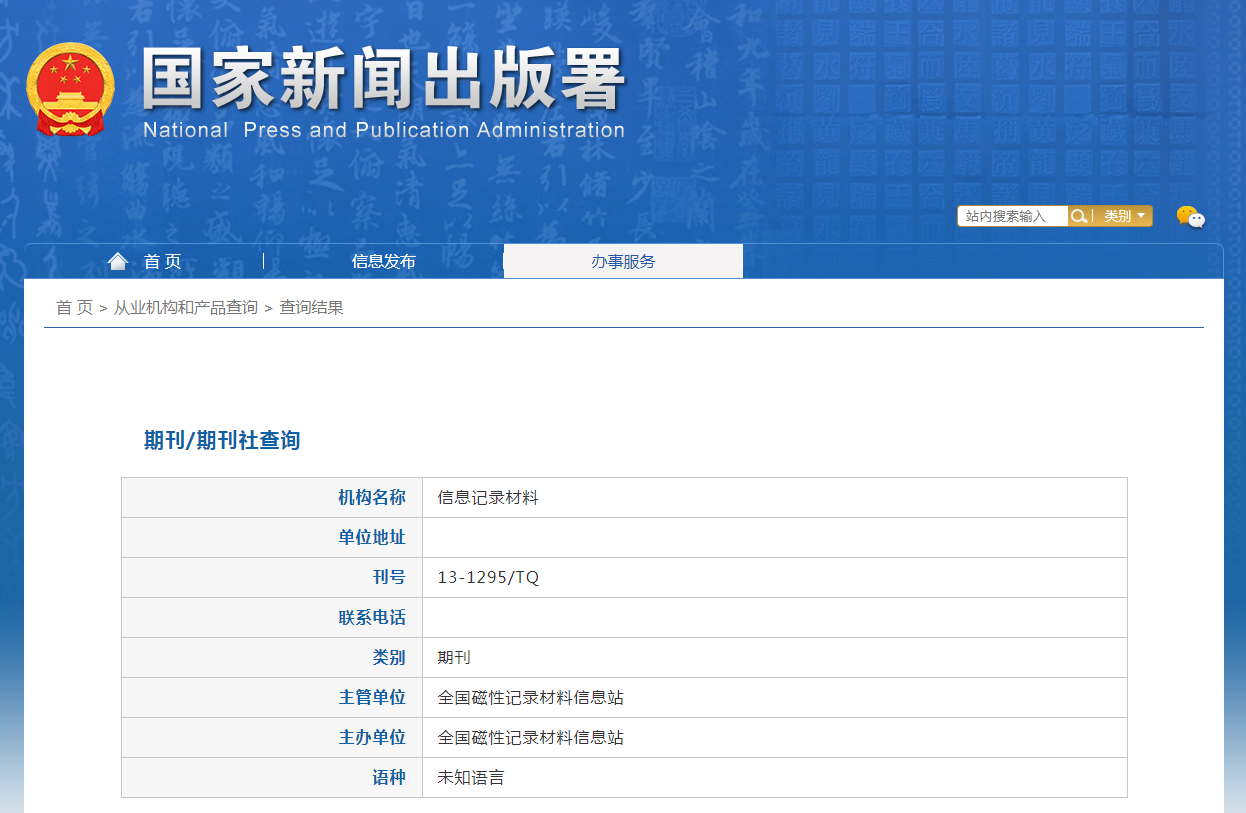
Task: Click the magnifier search icon
Action: (x=1078, y=216)
